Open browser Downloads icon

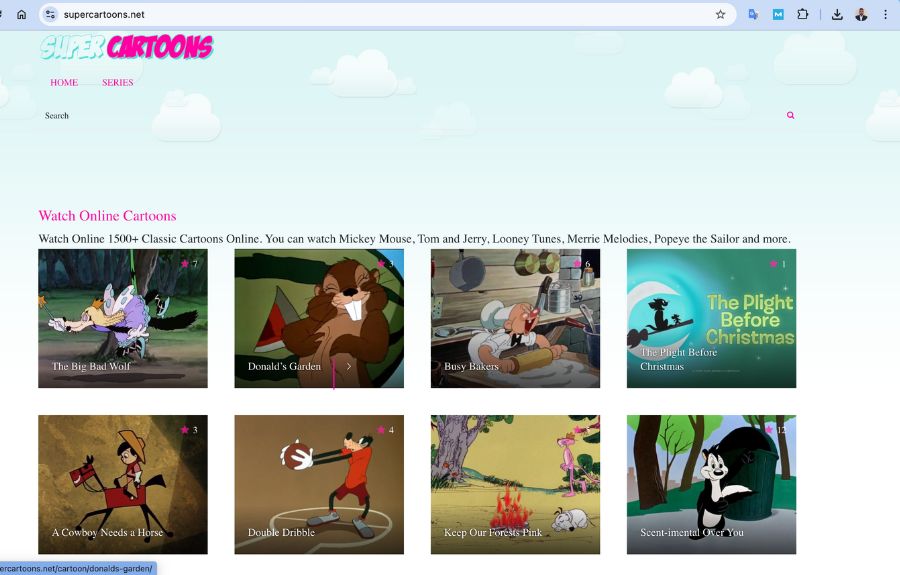point(837,14)
